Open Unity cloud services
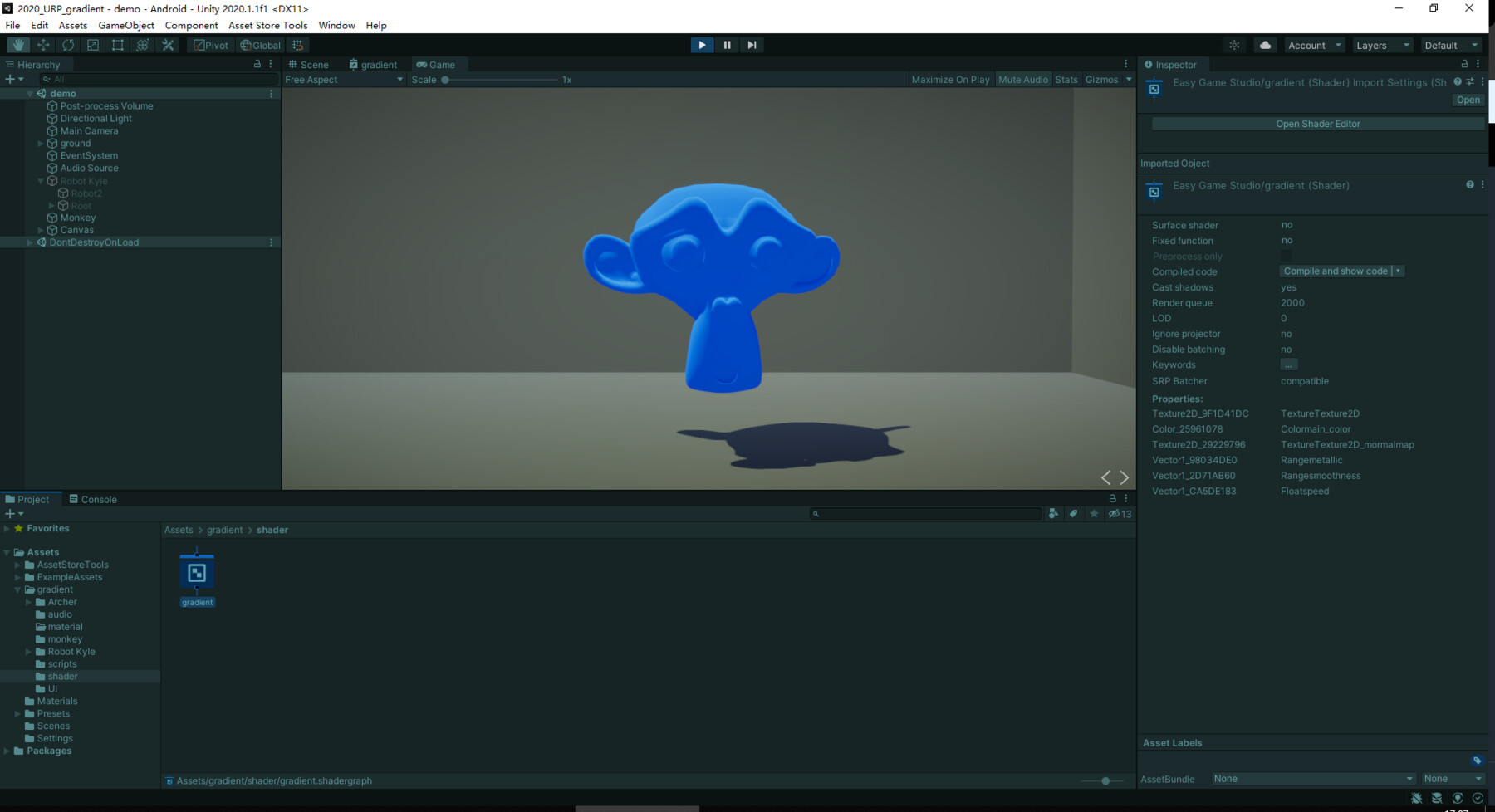 click(x=1265, y=45)
